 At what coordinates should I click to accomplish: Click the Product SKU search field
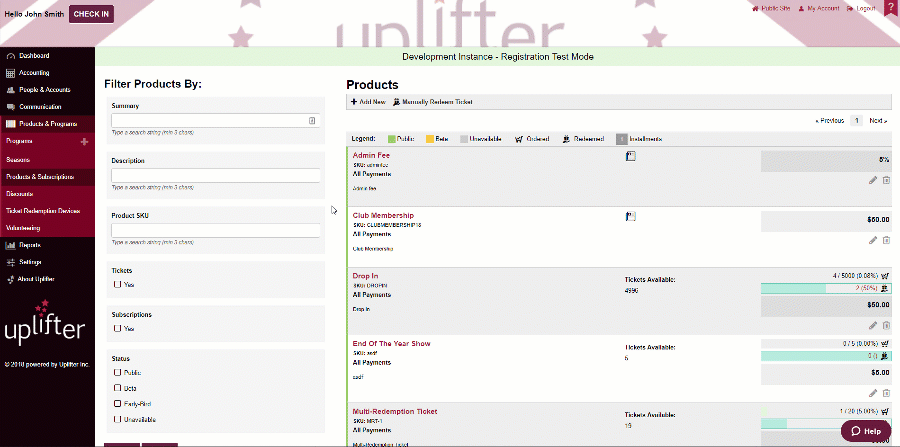tap(216, 230)
